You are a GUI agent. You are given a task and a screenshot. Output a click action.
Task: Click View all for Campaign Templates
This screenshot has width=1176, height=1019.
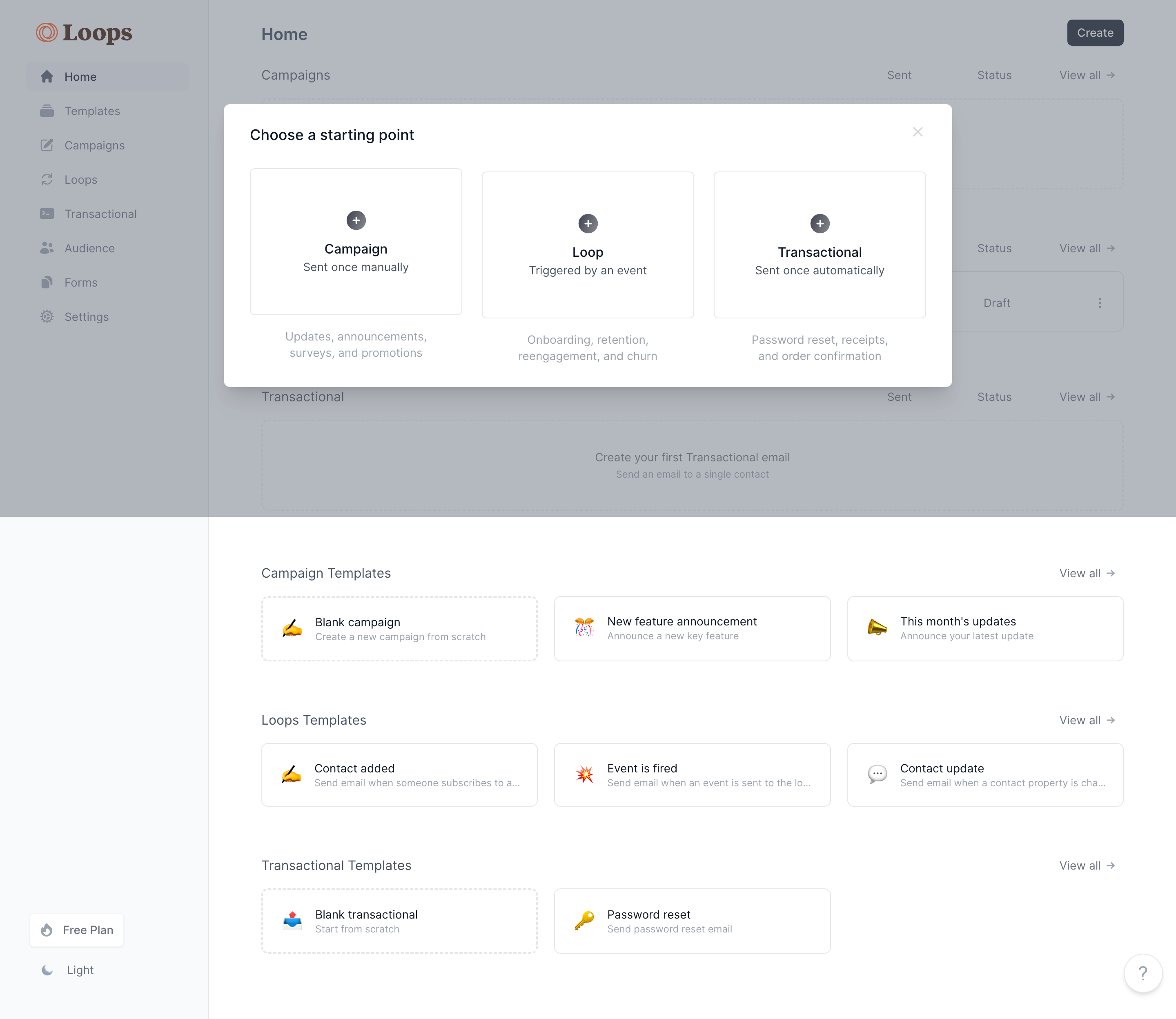(x=1087, y=573)
